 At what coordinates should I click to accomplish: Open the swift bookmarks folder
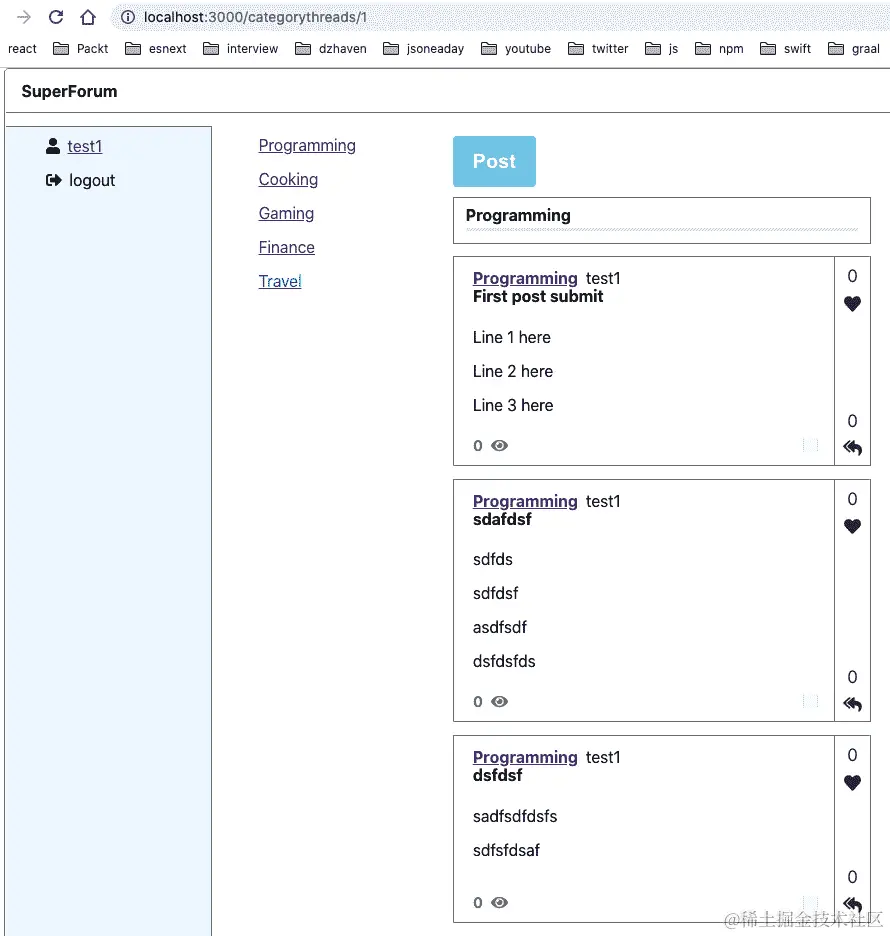click(x=786, y=49)
